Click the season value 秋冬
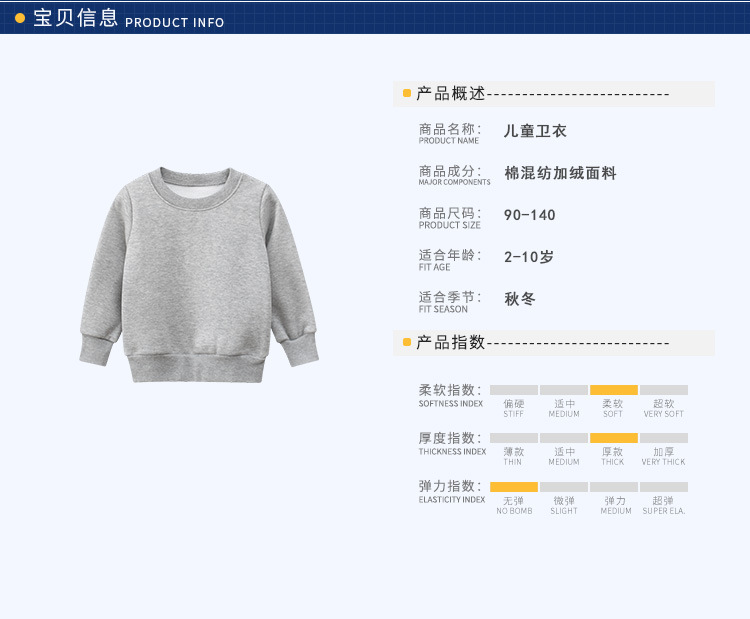Image resolution: width=750 pixels, height=619 pixels. [x=520, y=299]
